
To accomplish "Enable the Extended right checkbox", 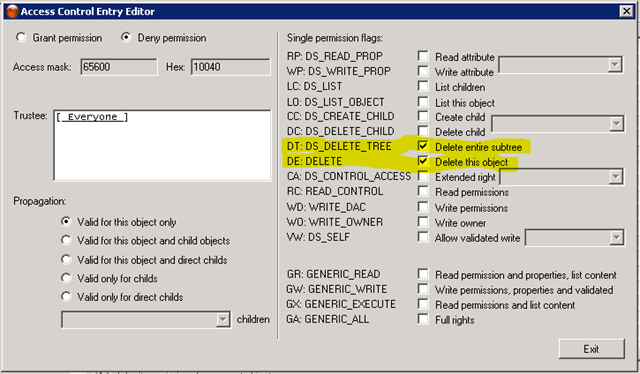I will 423,176.
